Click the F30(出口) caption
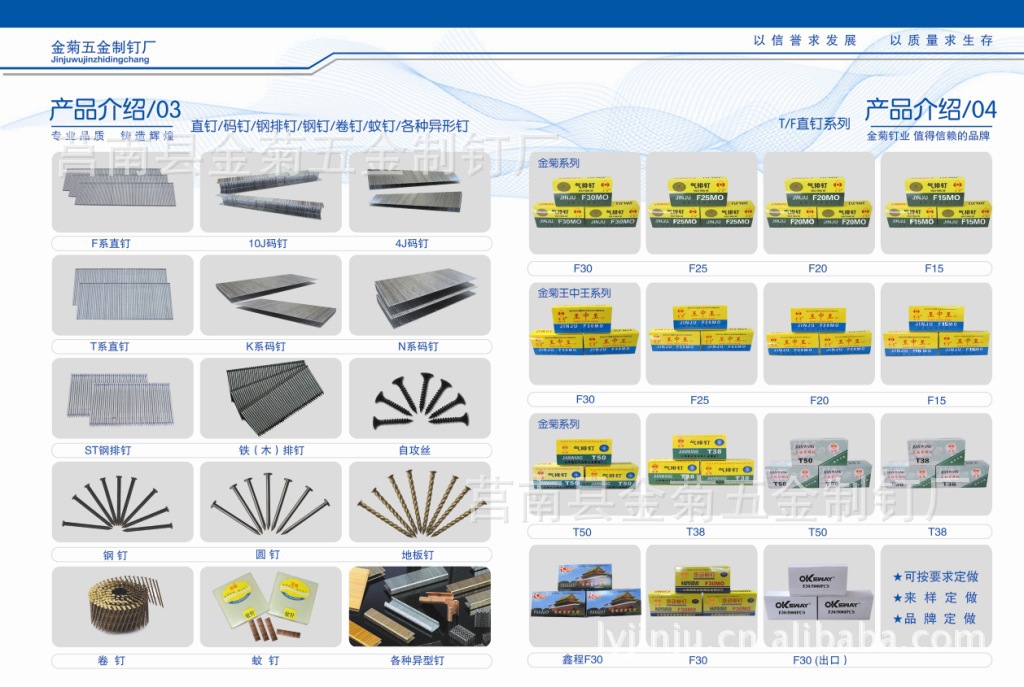The image size is (1024, 687). (x=820, y=660)
